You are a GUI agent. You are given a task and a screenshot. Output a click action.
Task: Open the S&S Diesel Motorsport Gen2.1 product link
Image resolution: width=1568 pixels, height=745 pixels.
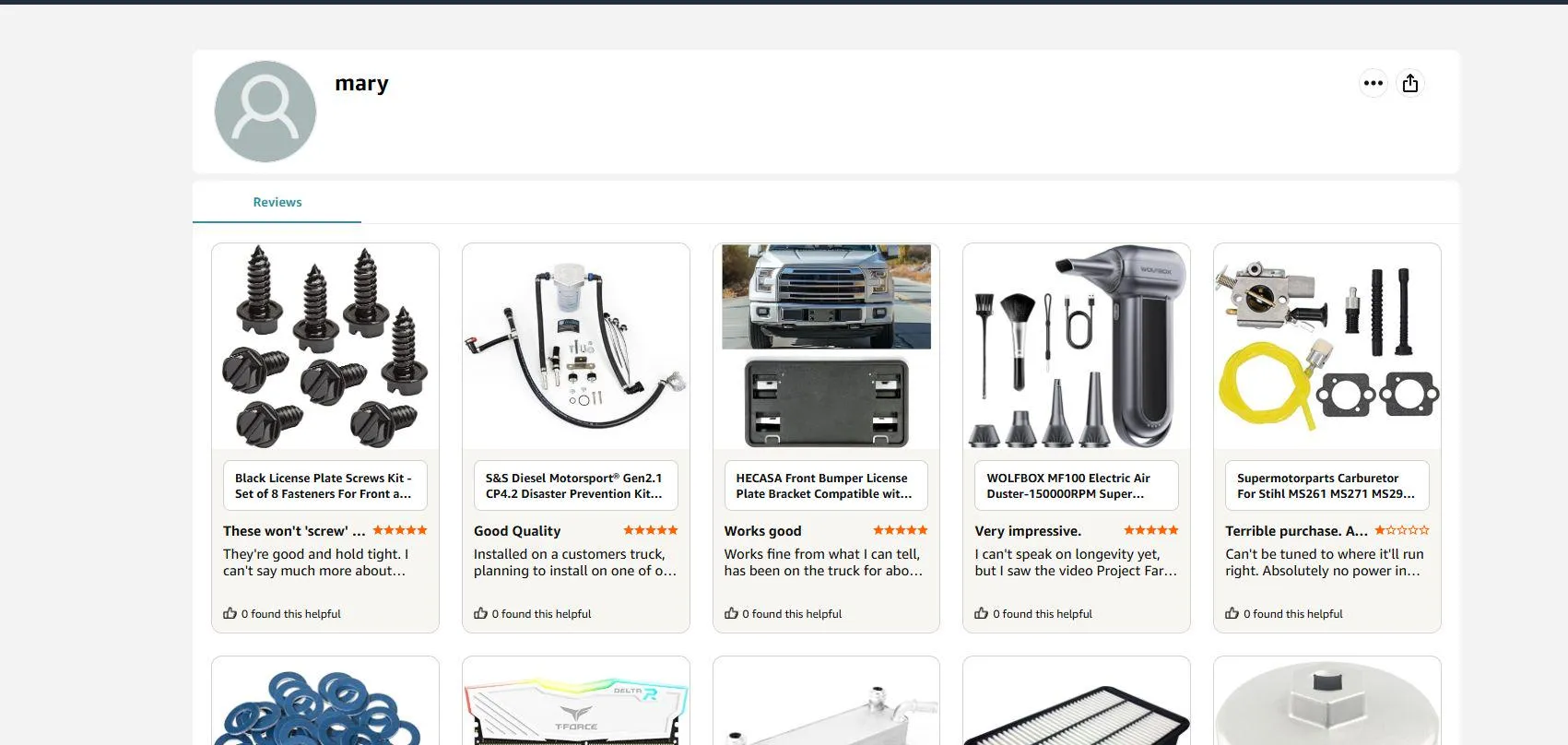click(576, 486)
